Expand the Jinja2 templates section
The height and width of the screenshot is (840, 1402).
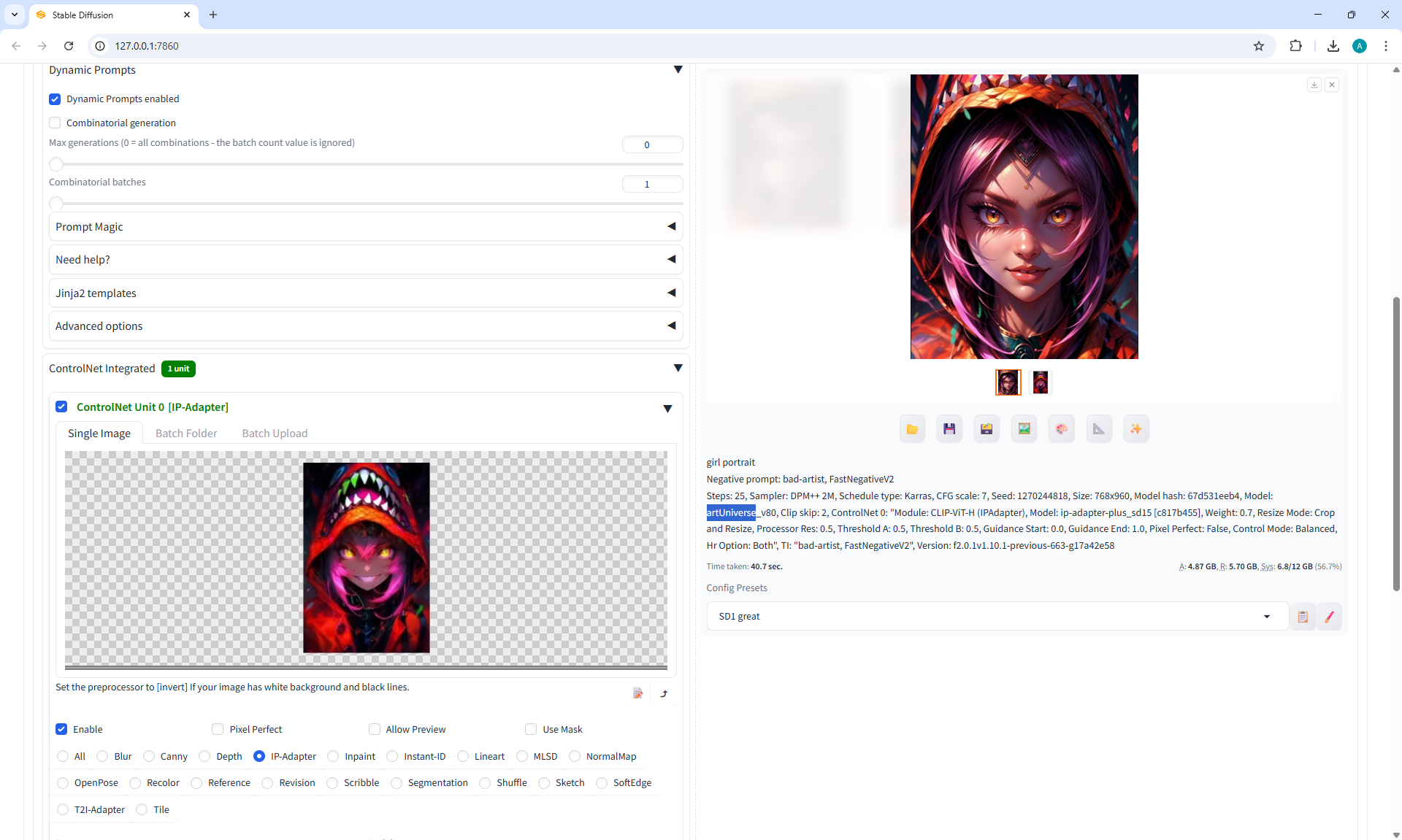(x=365, y=293)
